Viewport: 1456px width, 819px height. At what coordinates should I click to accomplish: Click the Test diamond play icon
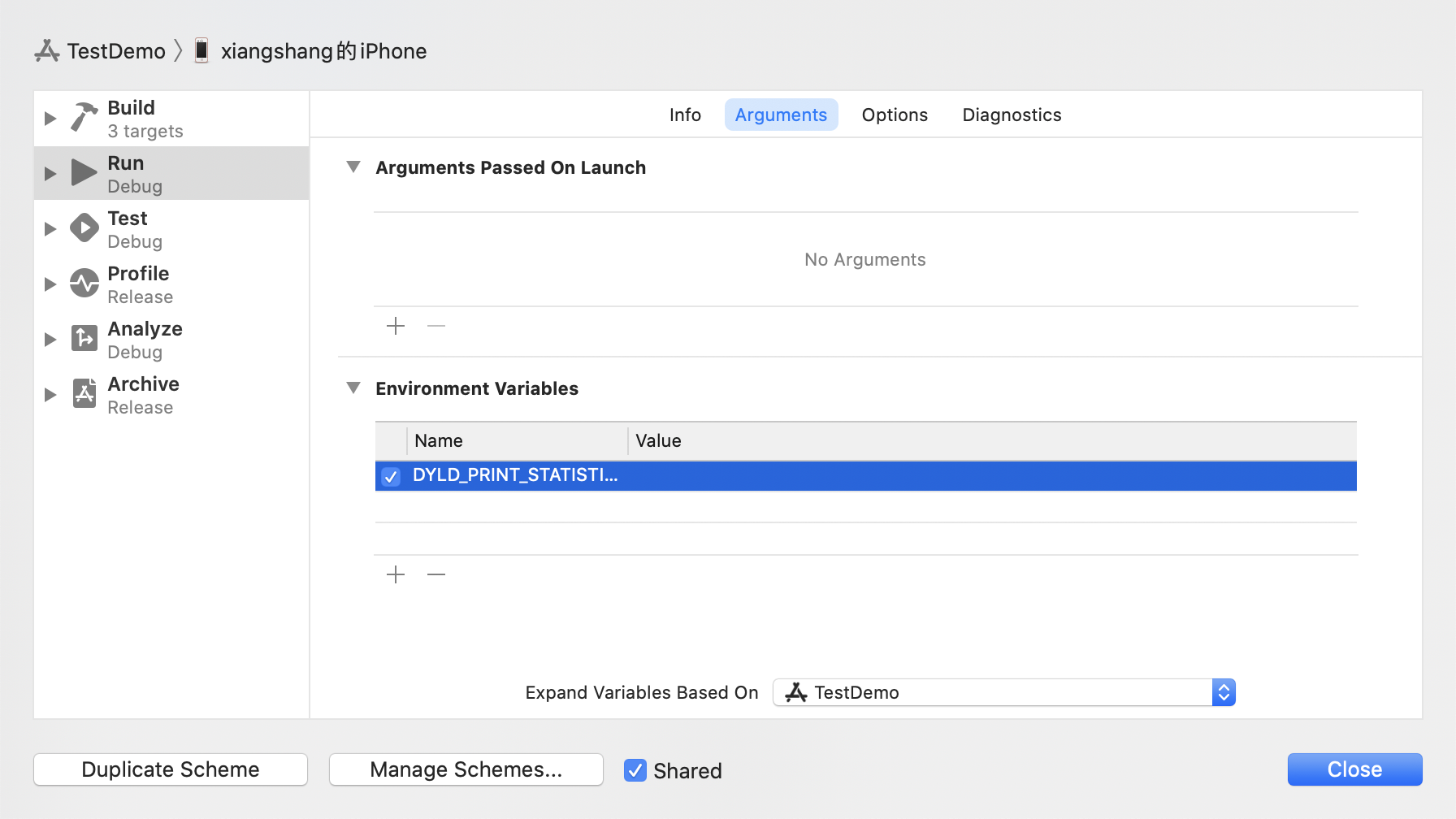coord(84,228)
